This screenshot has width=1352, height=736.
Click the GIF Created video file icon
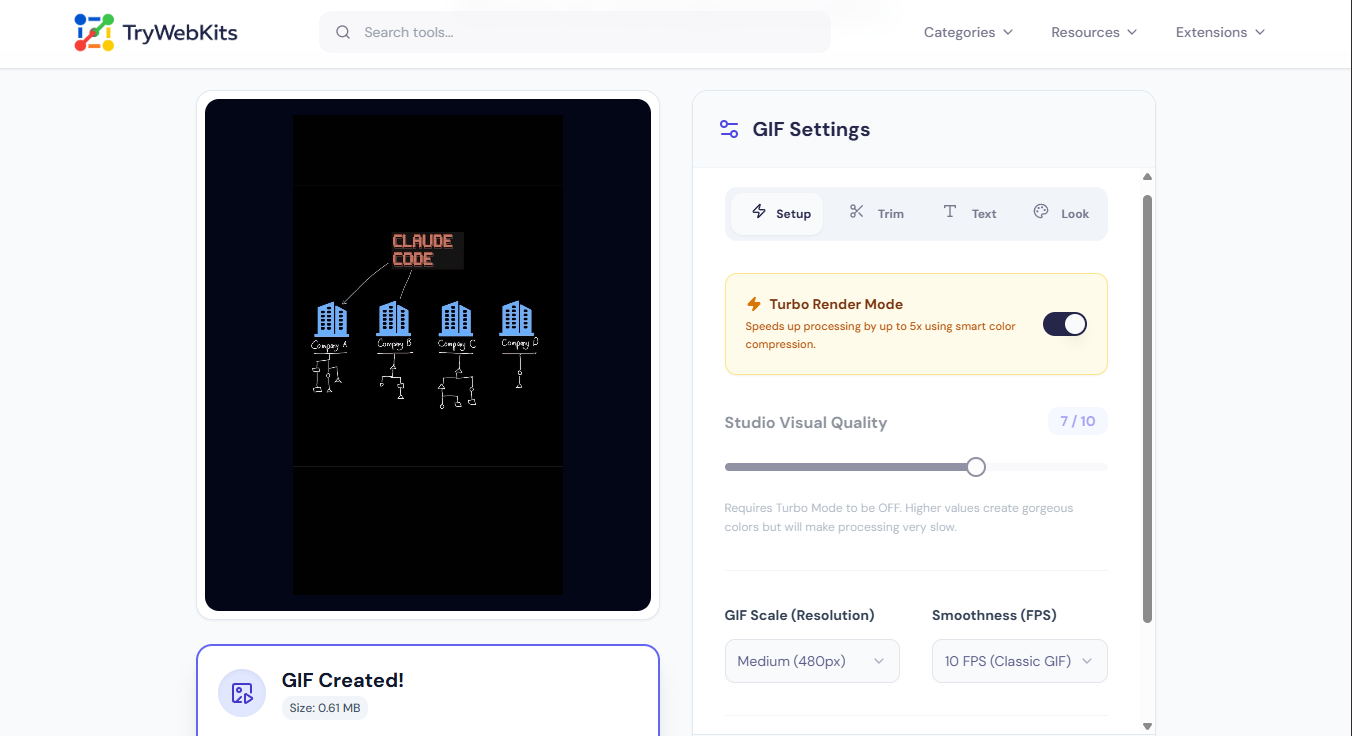pos(241,692)
